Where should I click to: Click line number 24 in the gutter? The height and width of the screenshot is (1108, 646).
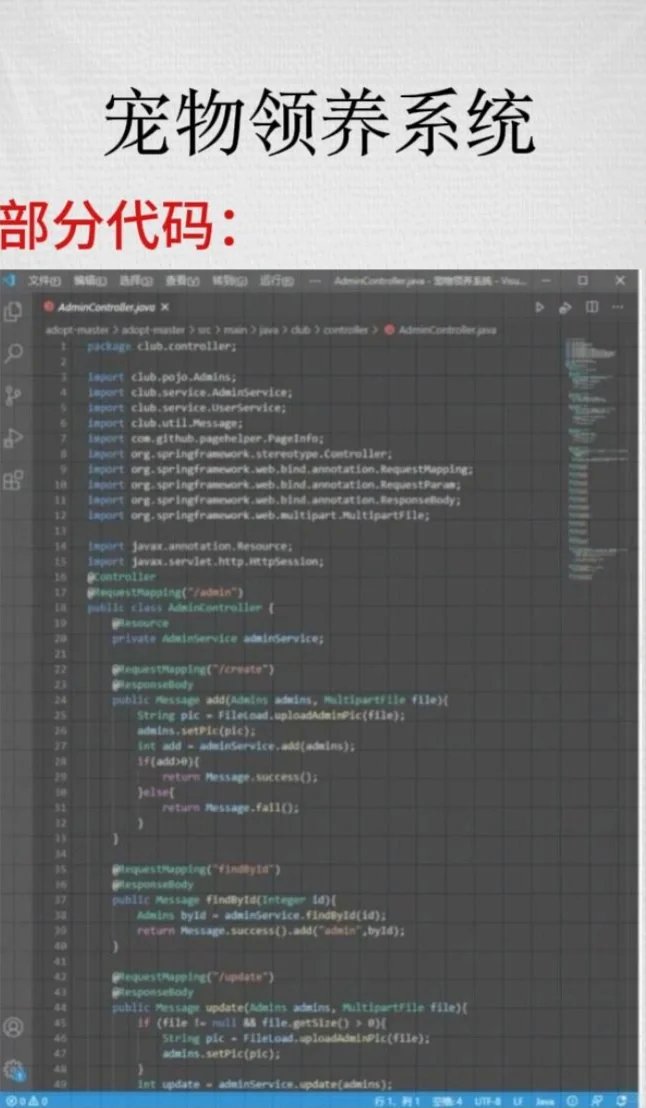pyautogui.click(x=60, y=700)
